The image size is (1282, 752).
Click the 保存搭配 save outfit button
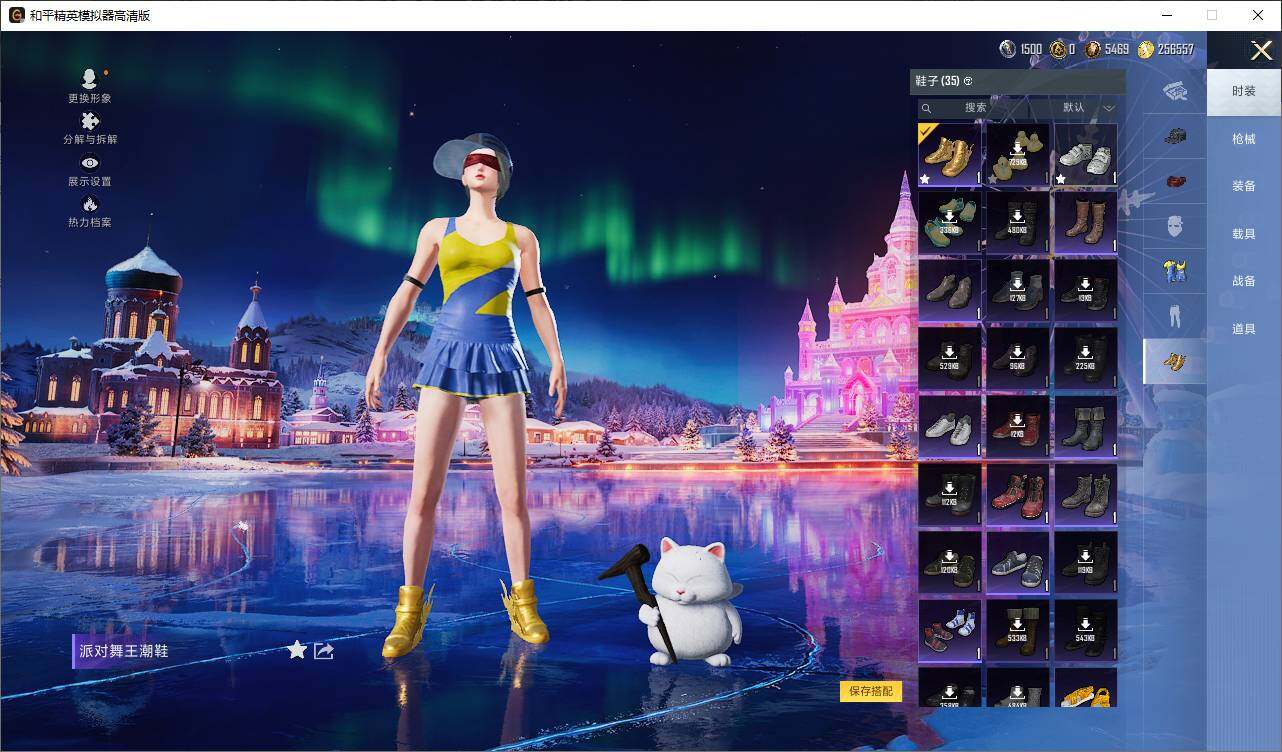871,691
